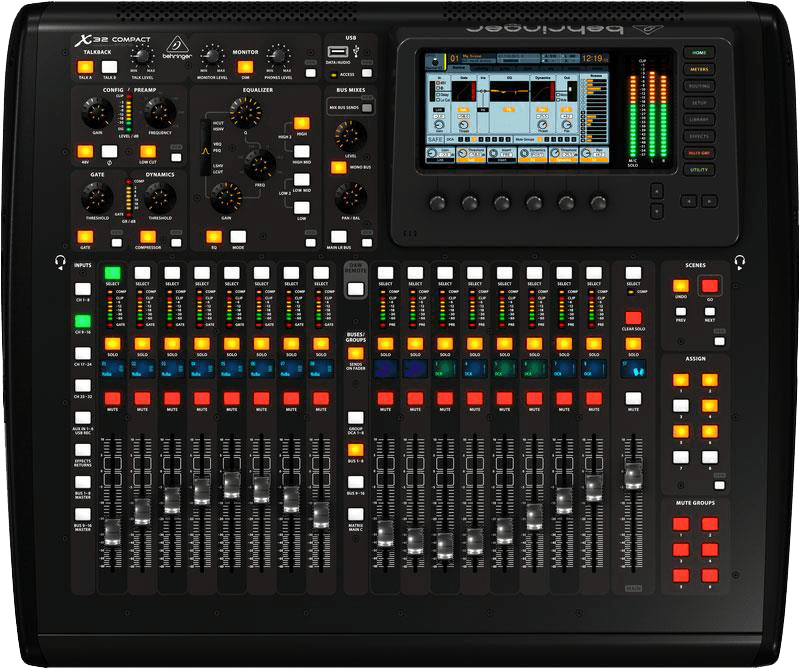Toggle the Sends on Fader button

(356, 354)
